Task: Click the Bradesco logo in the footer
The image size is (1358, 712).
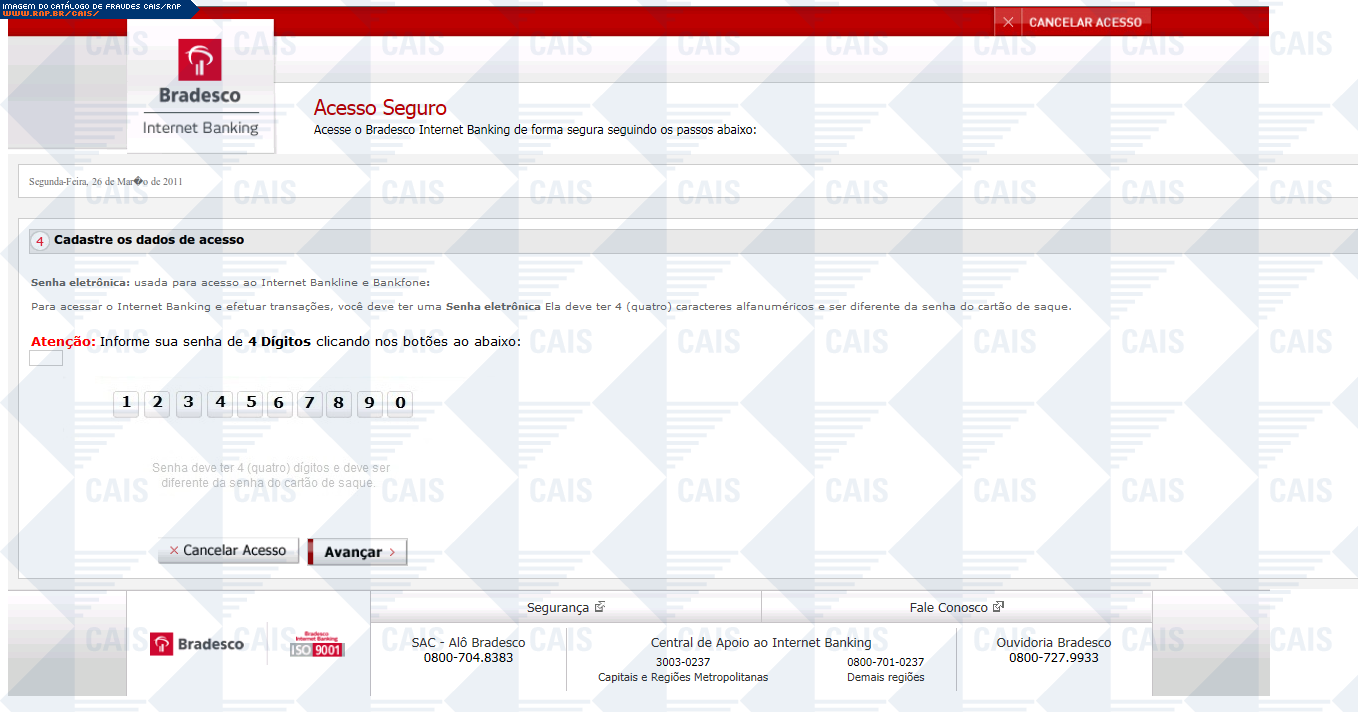Action: 197,644
